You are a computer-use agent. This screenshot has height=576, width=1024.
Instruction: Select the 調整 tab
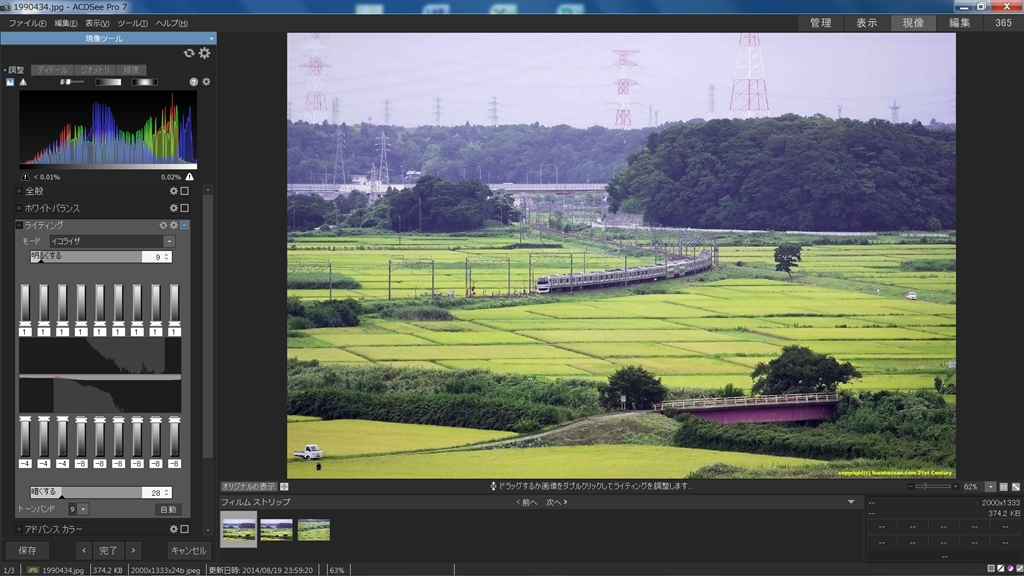[x=16, y=70]
